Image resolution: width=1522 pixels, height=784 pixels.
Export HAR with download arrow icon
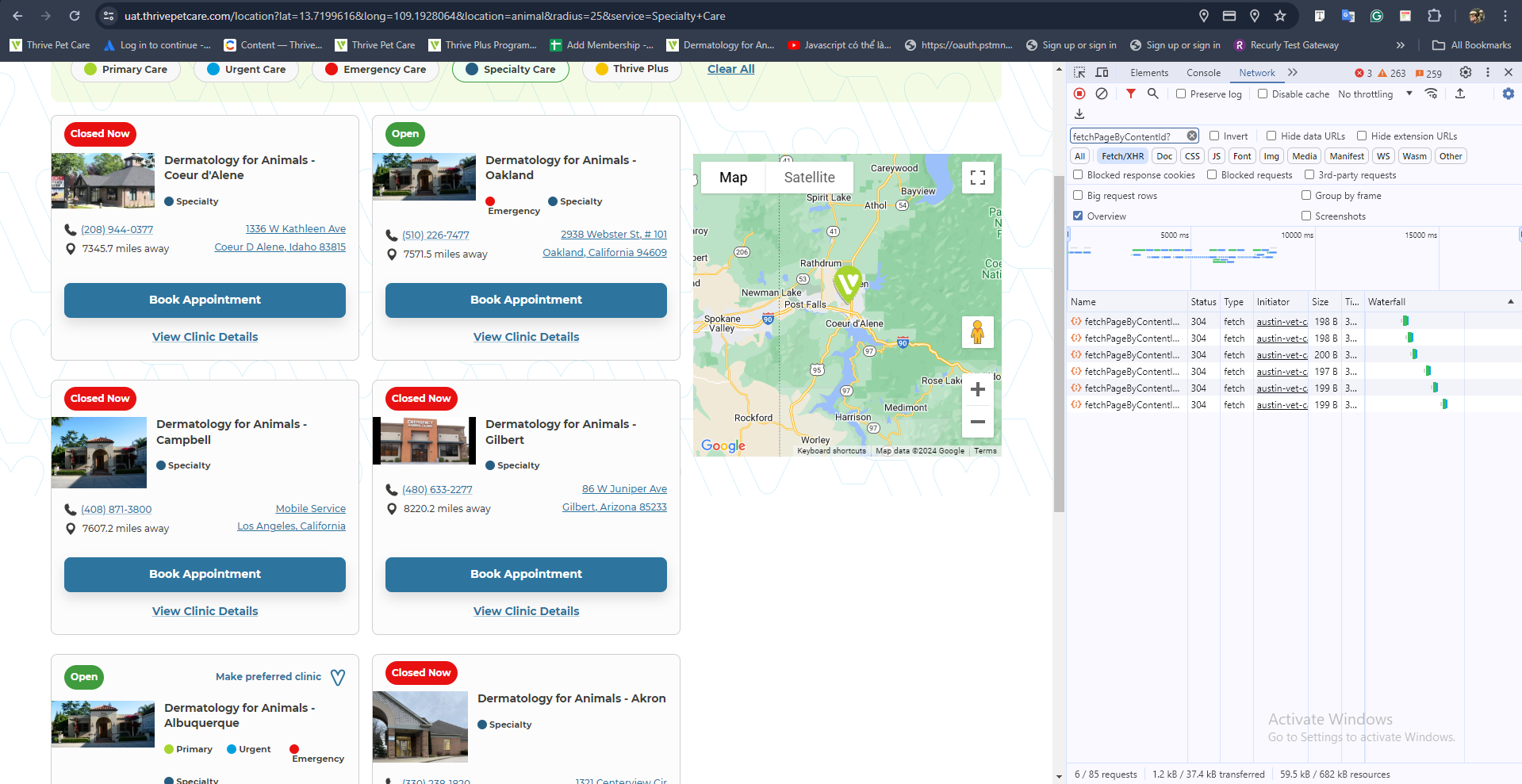(1079, 114)
